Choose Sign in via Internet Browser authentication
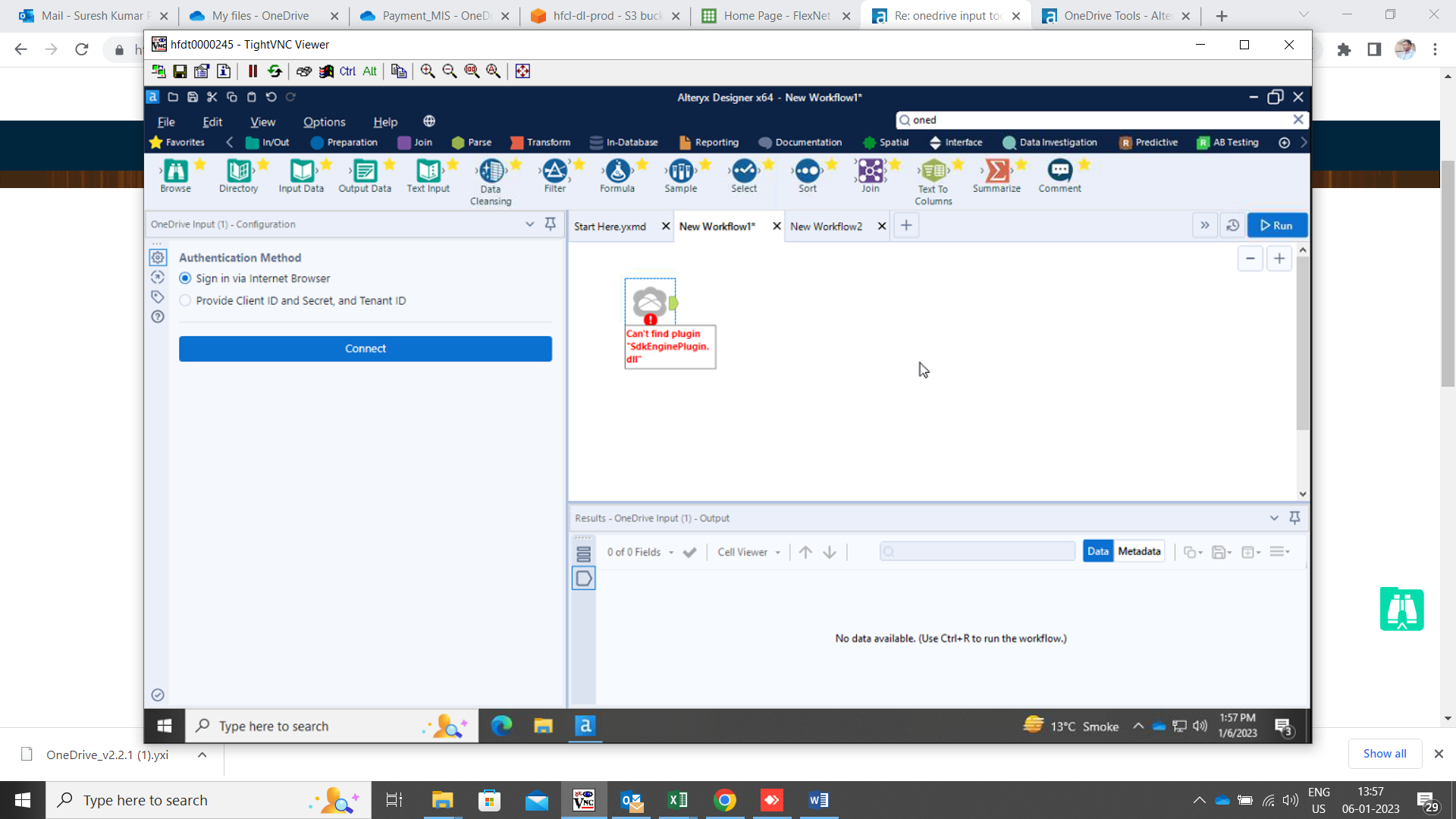 (184, 278)
